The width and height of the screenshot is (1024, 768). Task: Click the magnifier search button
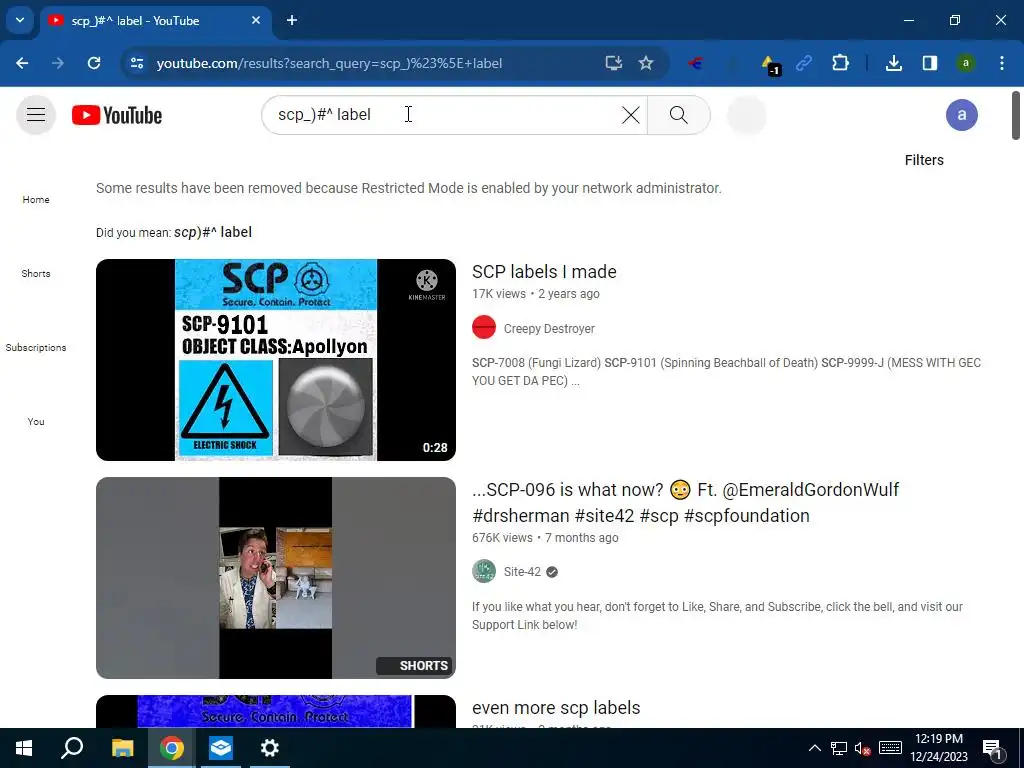point(679,115)
